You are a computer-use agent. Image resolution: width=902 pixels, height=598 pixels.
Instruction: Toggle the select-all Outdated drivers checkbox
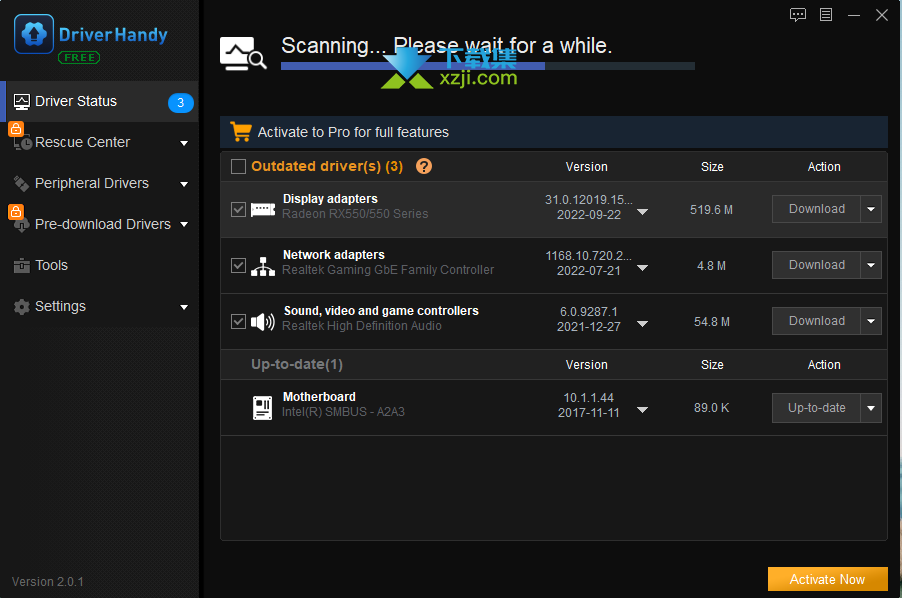238,166
